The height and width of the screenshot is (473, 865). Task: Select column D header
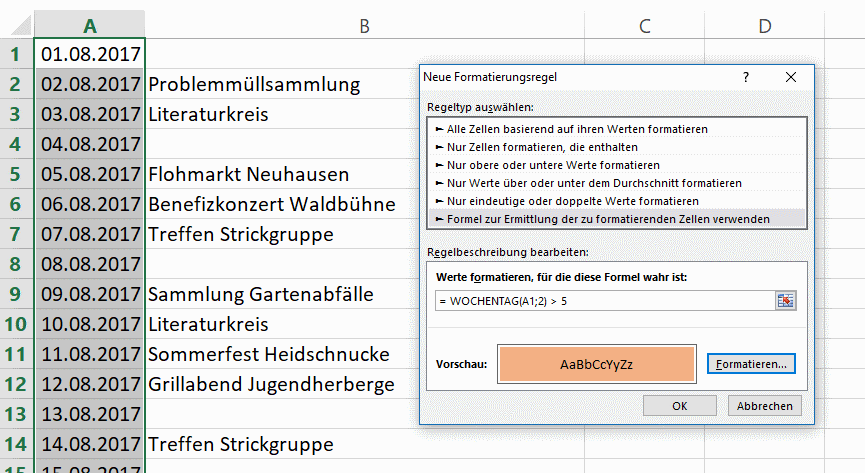(x=765, y=24)
